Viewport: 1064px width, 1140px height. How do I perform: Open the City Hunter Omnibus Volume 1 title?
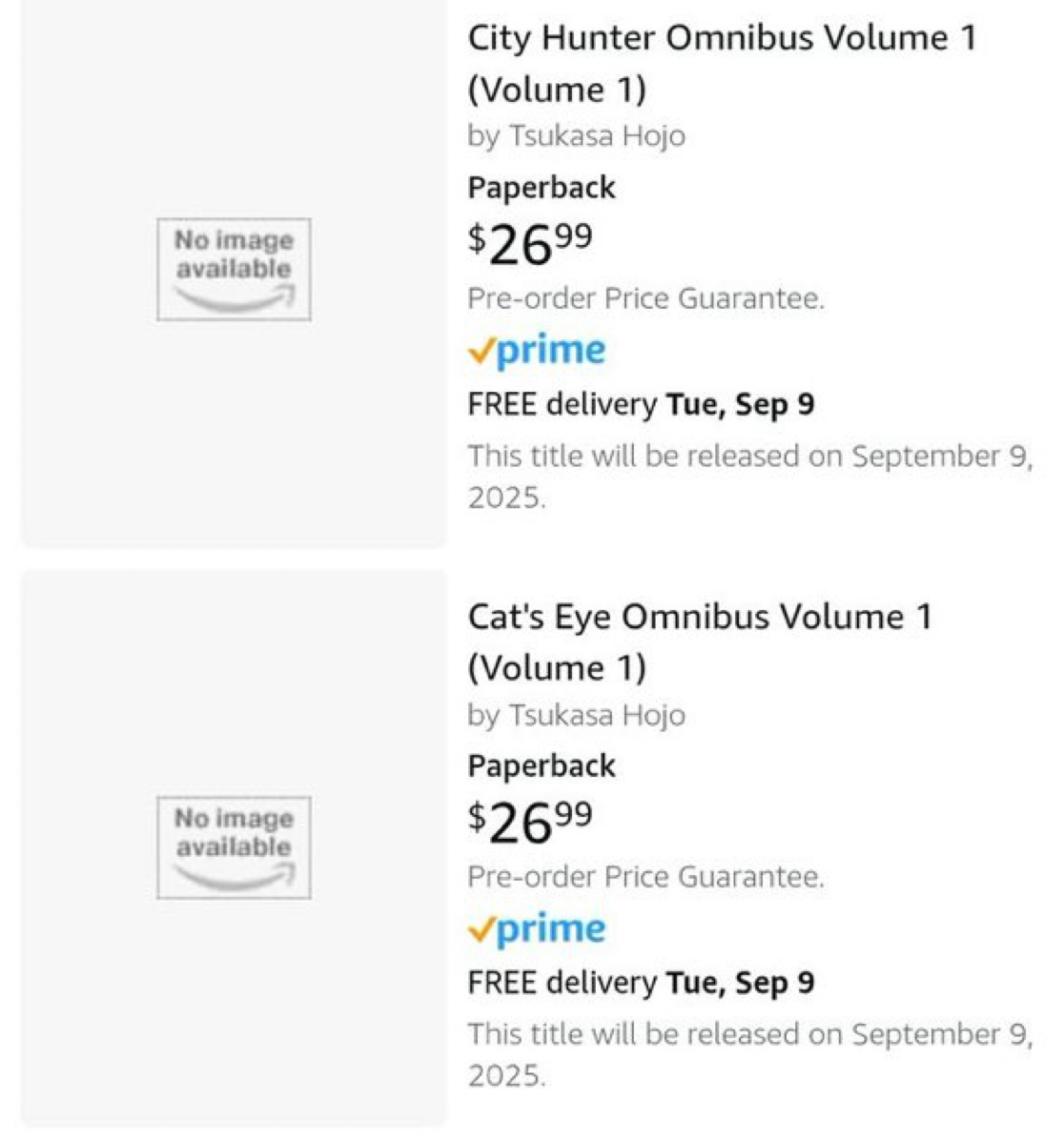[722, 63]
